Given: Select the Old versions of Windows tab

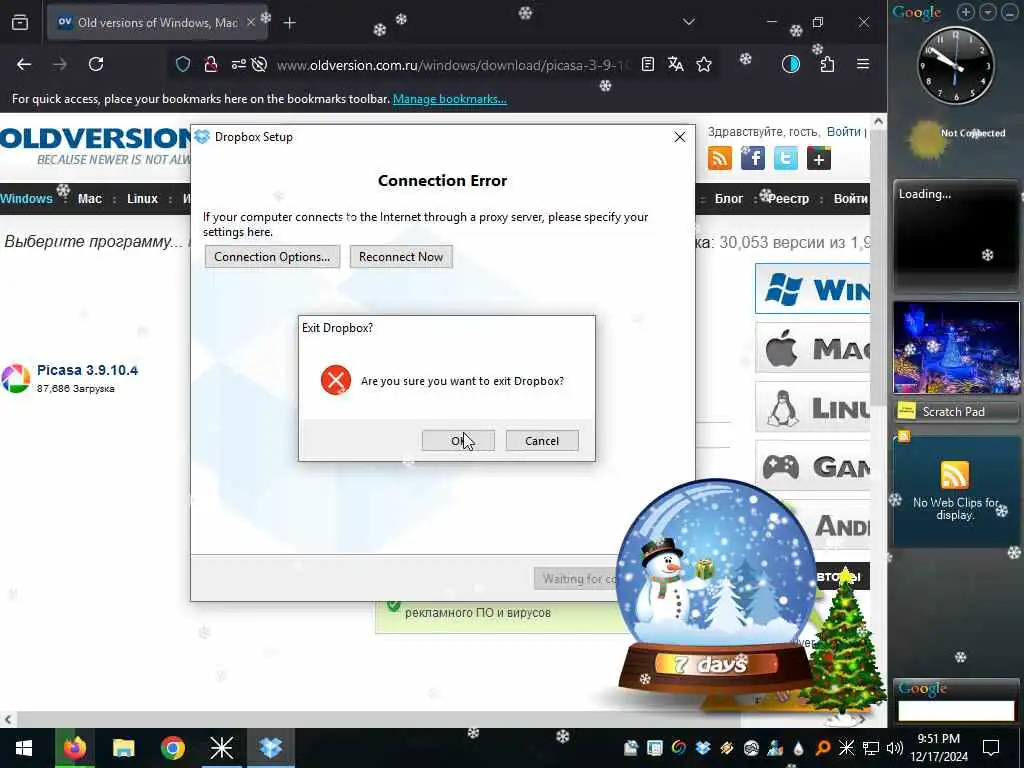Looking at the screenshot, I should pyautogui.click(x=157, y=23).
